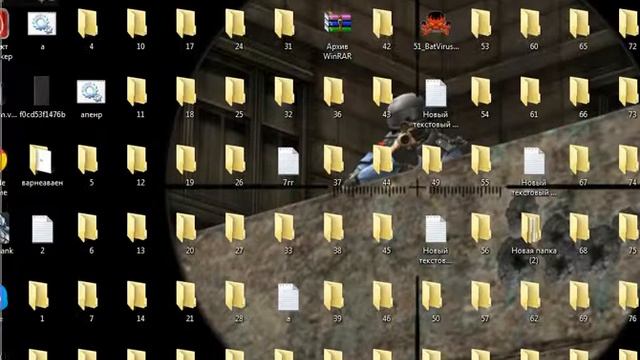Open folder 42

point(383,24)
